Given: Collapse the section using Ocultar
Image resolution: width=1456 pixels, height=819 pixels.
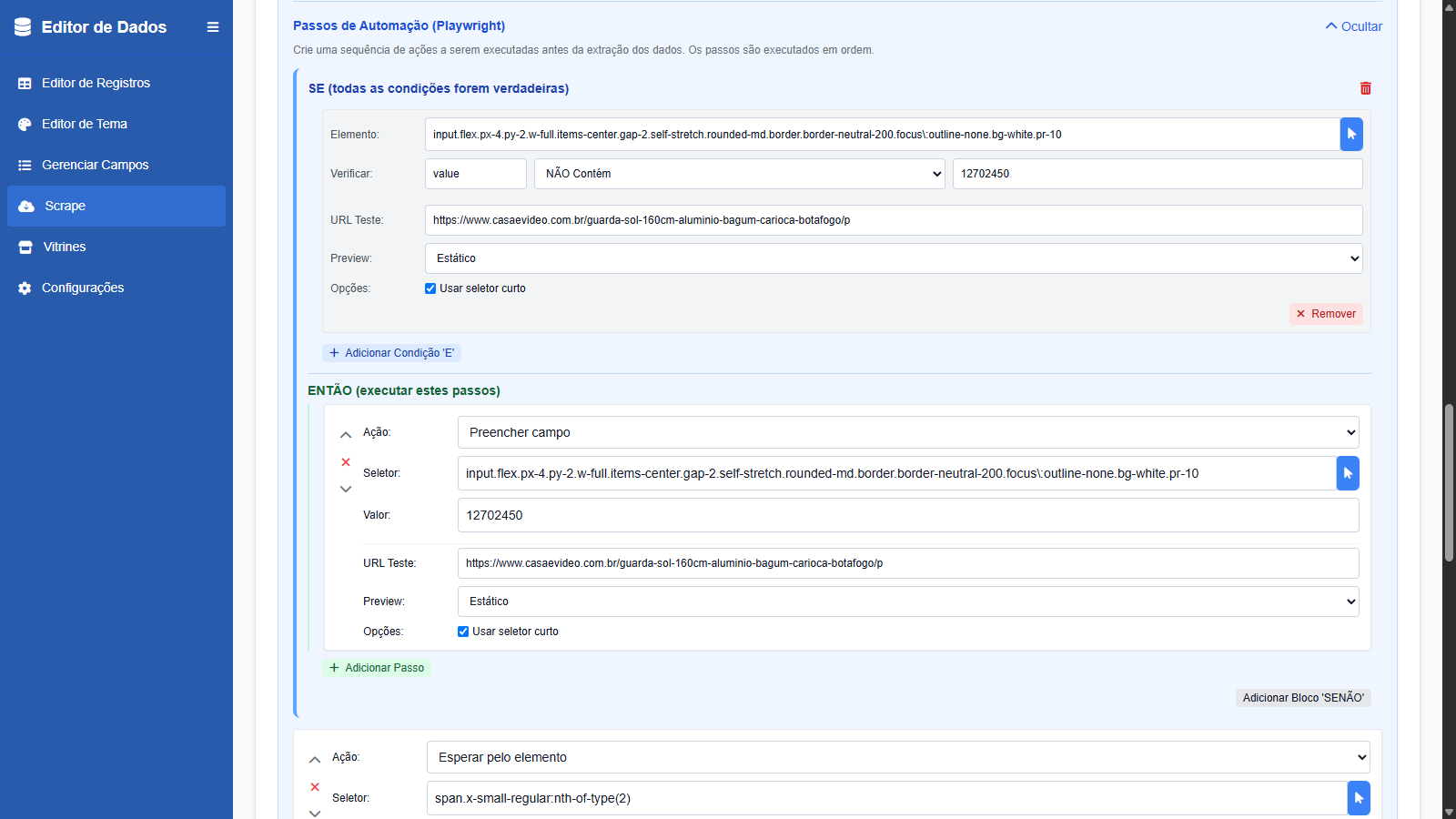Looking at the screenshot, I should point(1353,26).
